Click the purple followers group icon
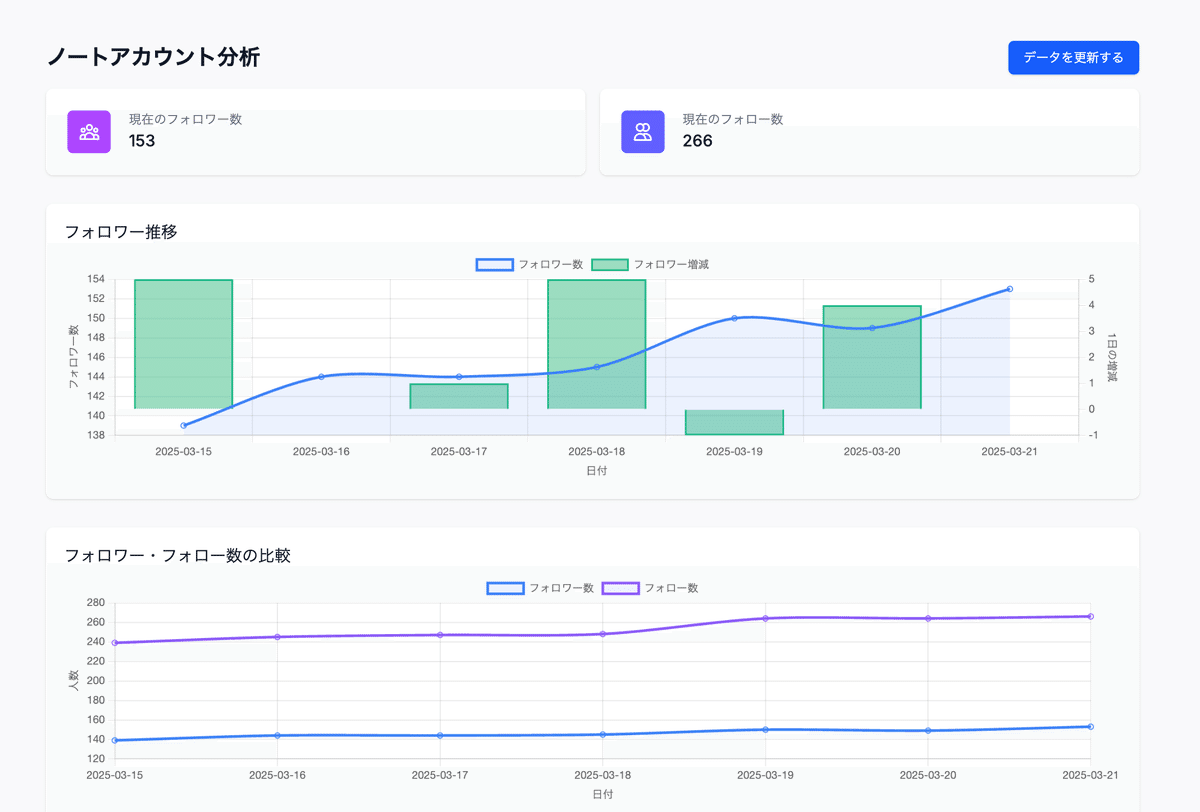 [x=89, y=131]
